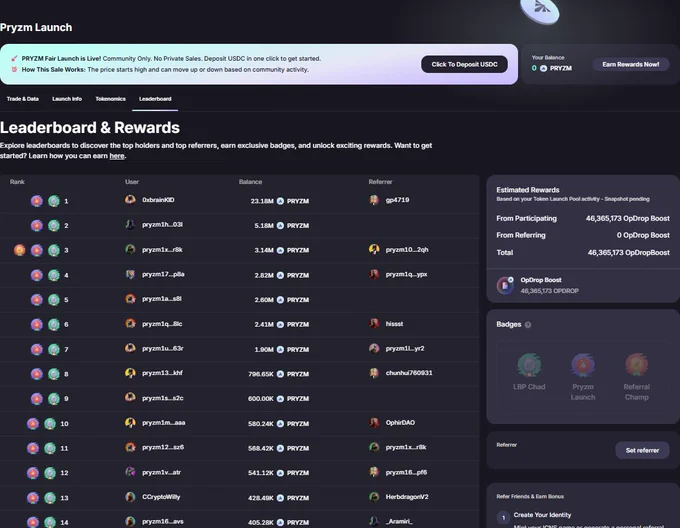Select user name 0xbrainKID
Image resolution: width=680 pixels, height=528 pixels.
158,200
